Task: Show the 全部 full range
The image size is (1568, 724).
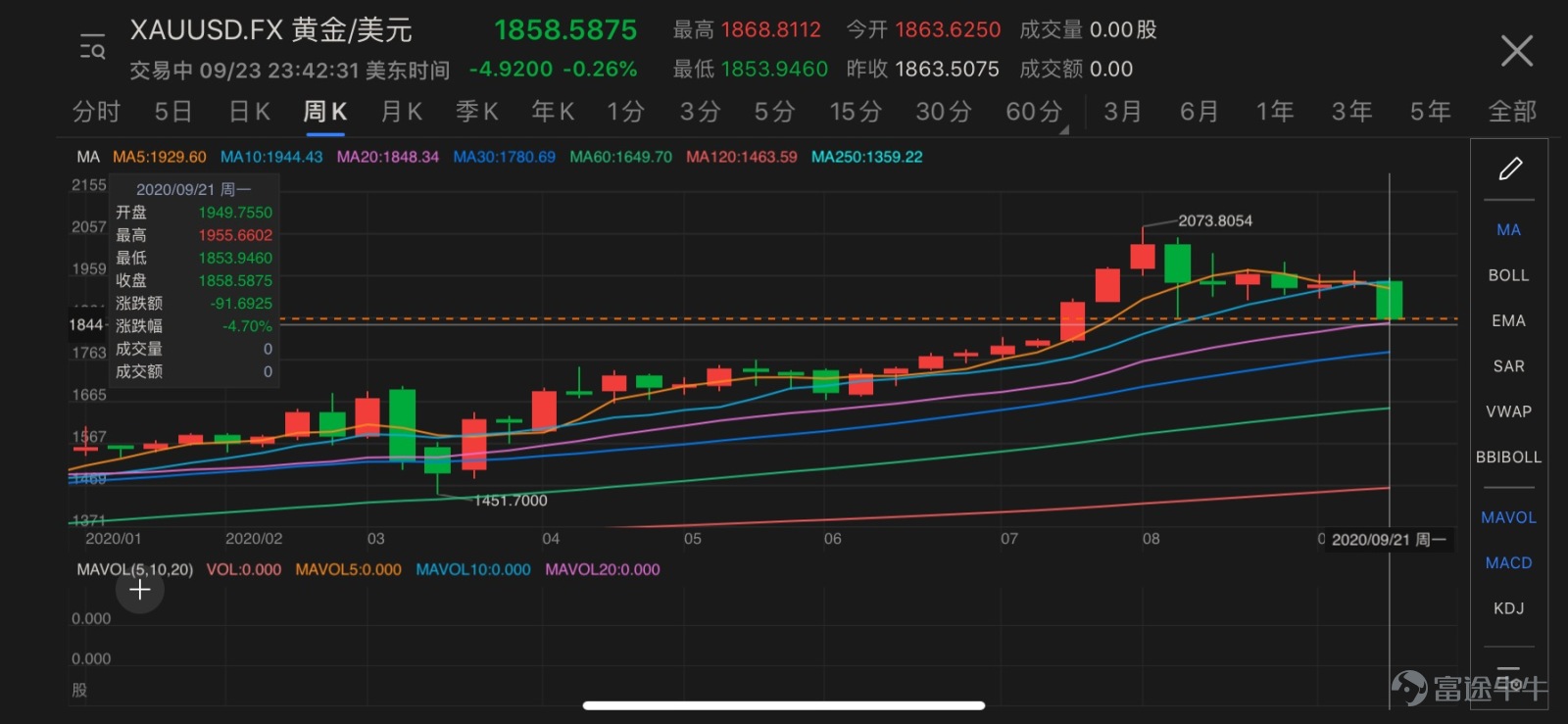Action: point(1512,112)
